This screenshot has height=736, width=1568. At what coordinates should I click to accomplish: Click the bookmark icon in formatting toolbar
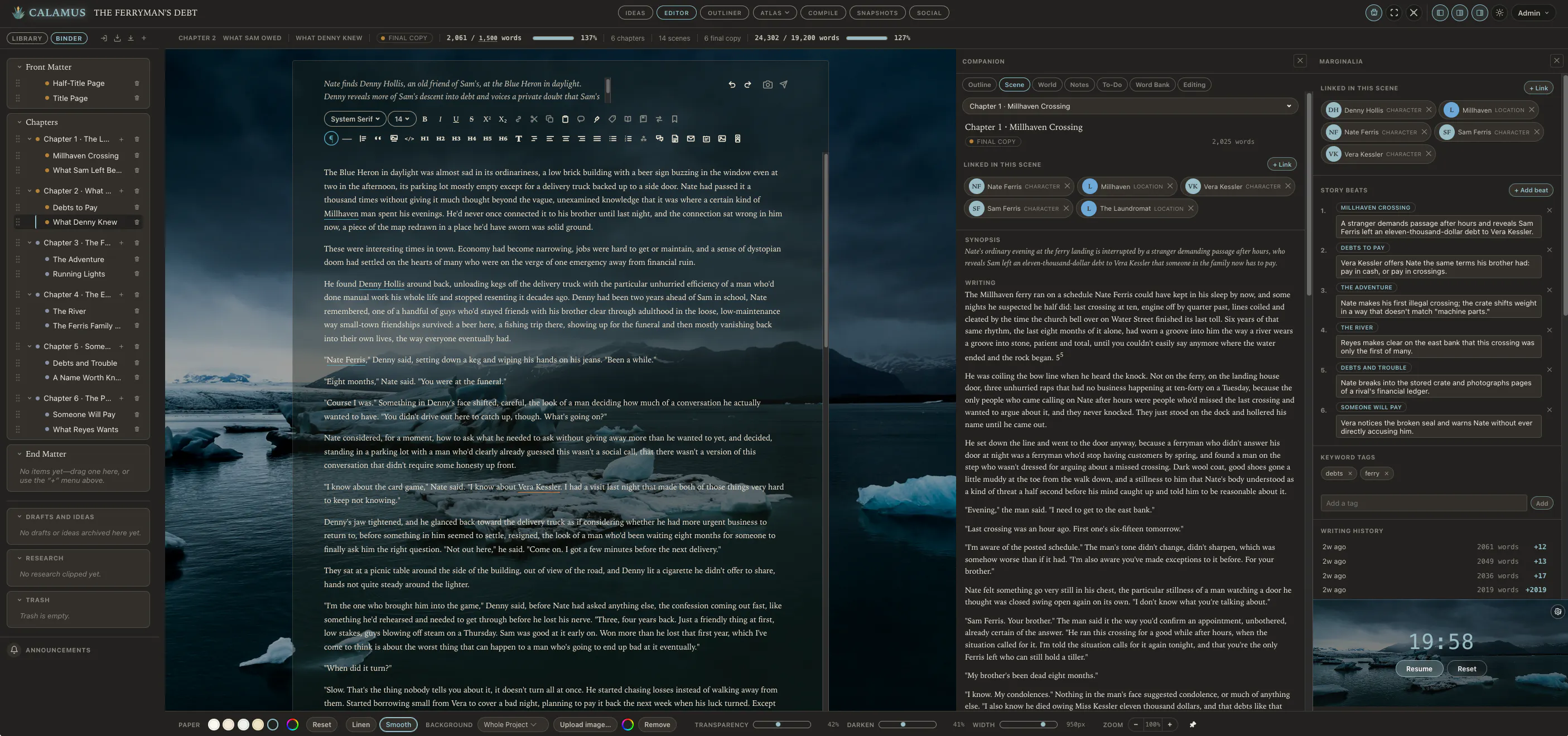(674, 119)
